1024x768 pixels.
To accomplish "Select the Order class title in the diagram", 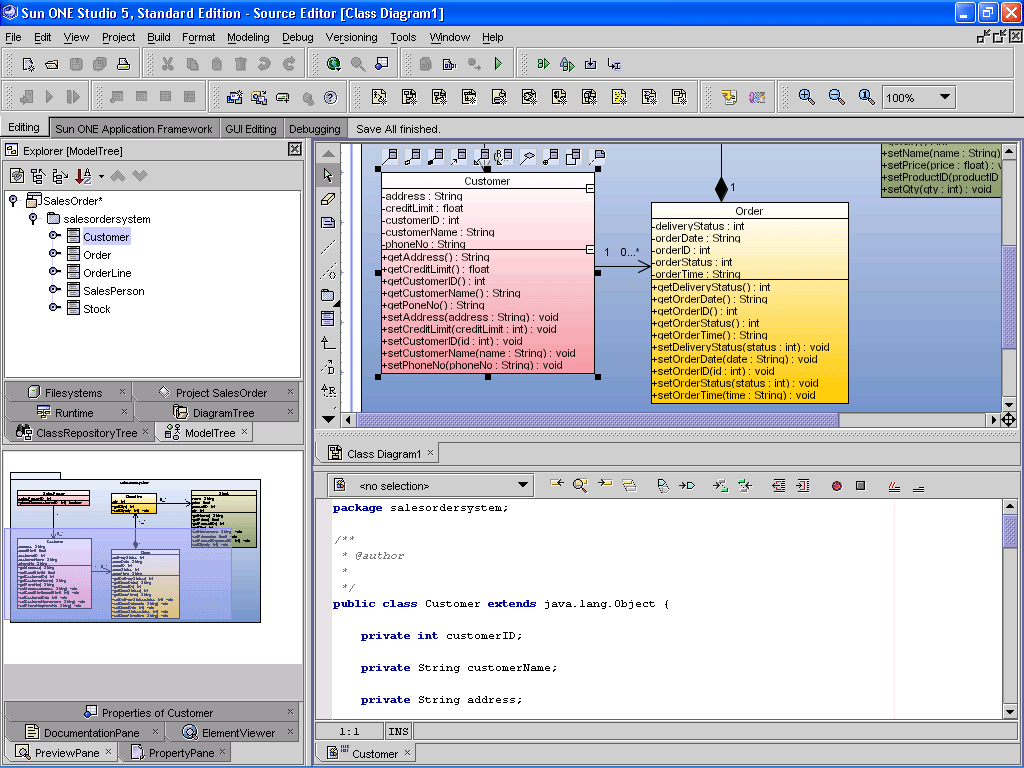I will click(749, 211).
